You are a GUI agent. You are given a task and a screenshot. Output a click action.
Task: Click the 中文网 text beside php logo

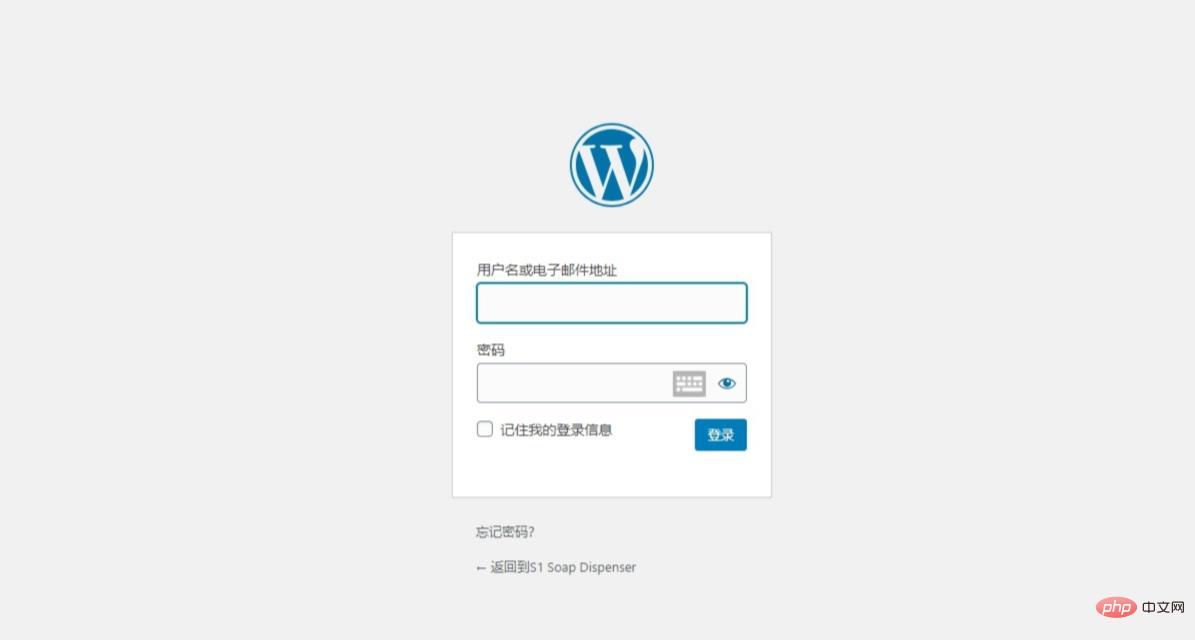(x=1164, y=607)
